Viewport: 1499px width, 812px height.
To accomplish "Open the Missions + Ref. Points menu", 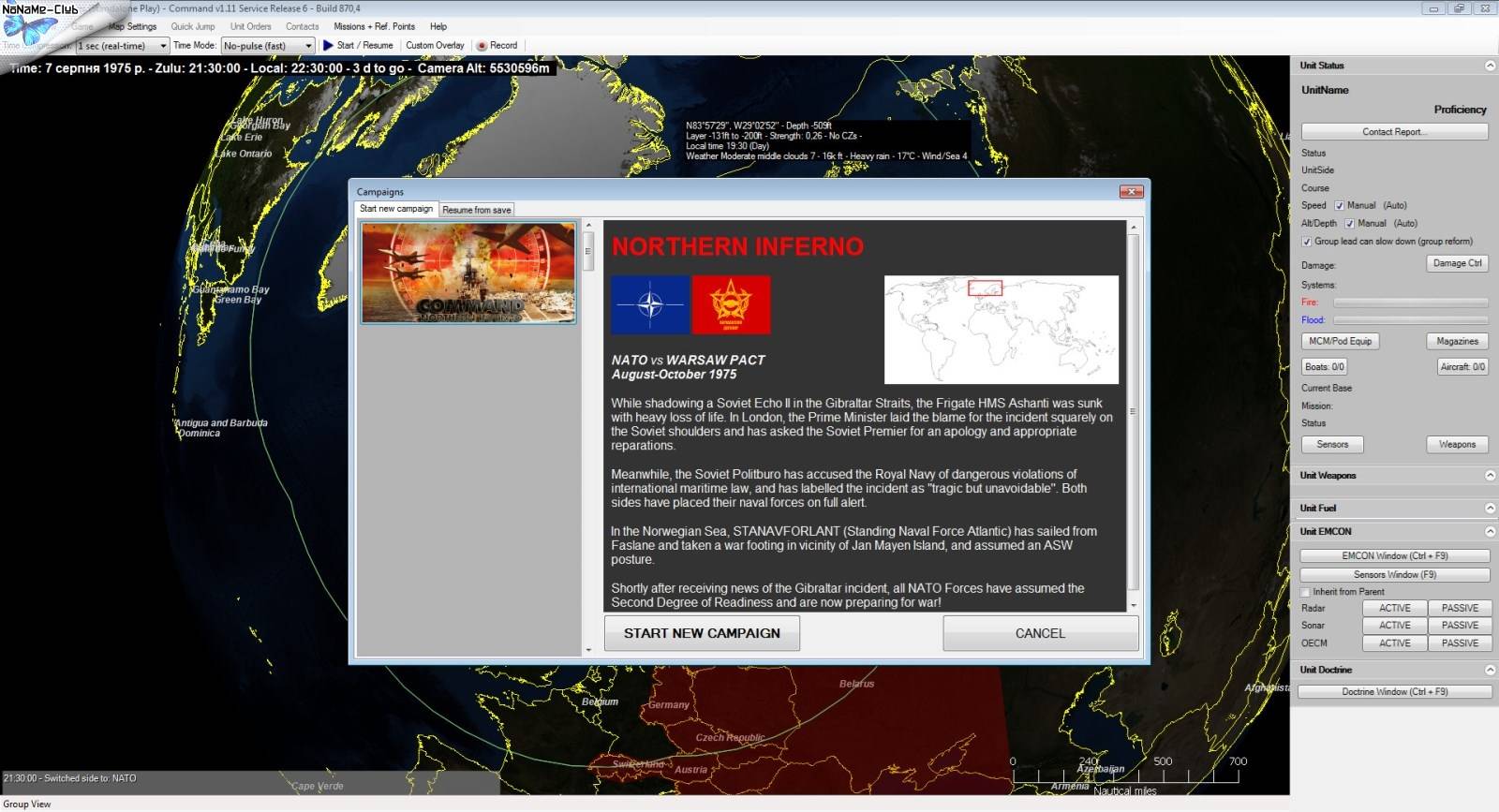I will coord(374,26).
